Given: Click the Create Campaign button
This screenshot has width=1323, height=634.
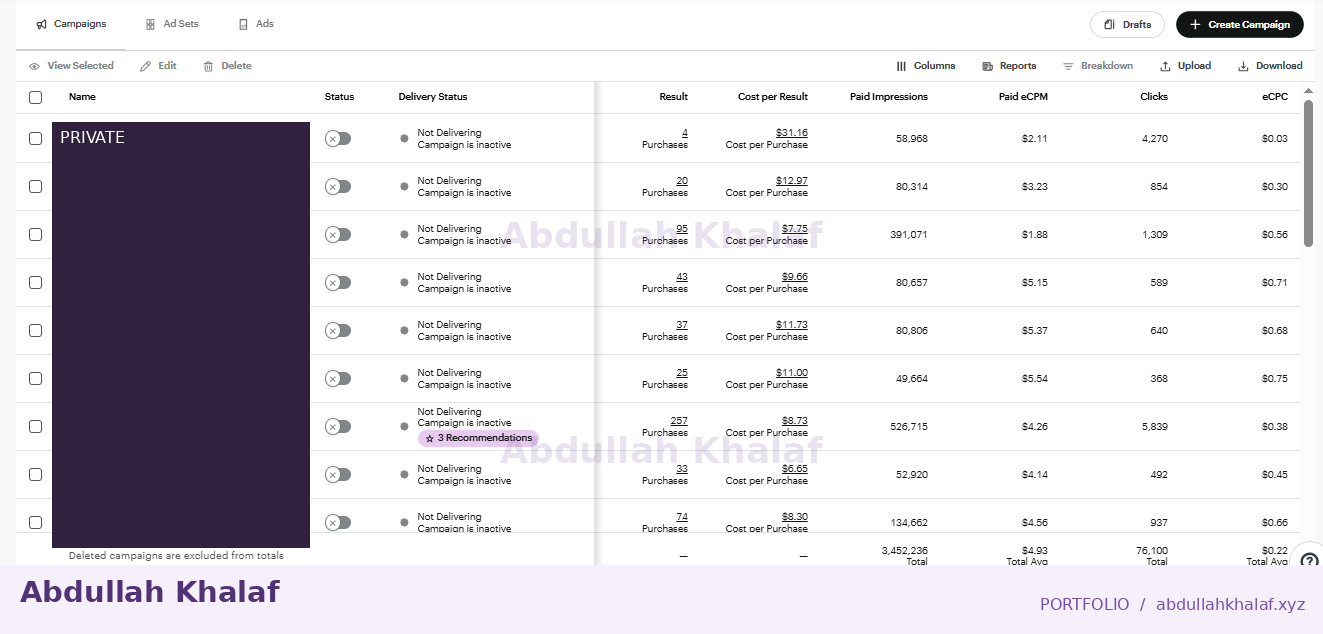Looking at the screenshot, I should coord(1240,24).
